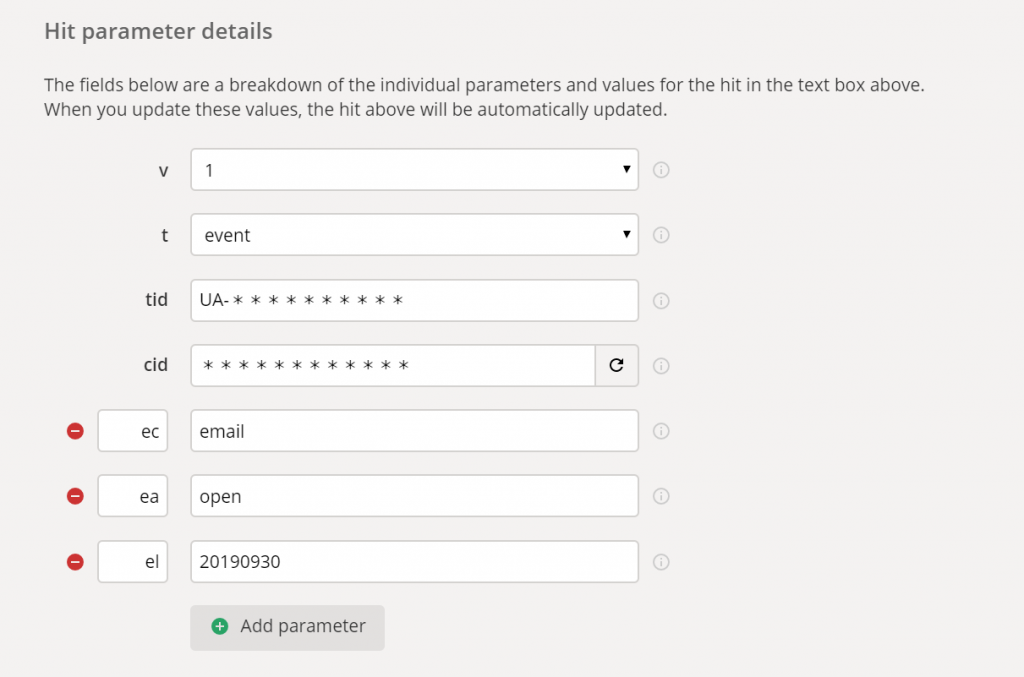Click the info icon next to v field

click(661, 170)
